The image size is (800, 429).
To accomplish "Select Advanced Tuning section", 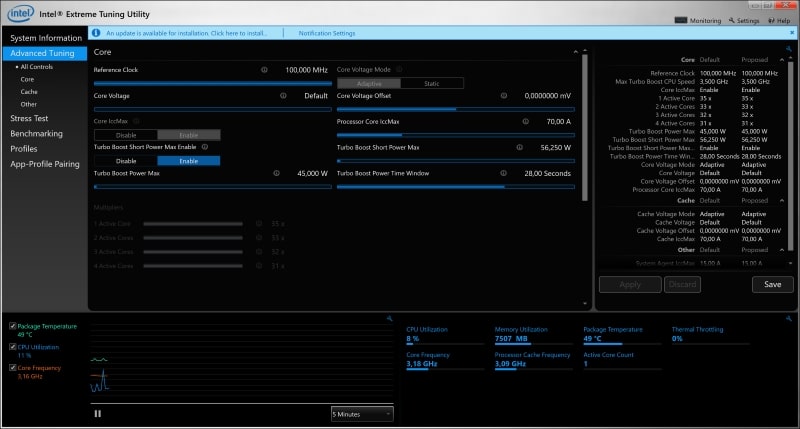I will coord(45,53).
